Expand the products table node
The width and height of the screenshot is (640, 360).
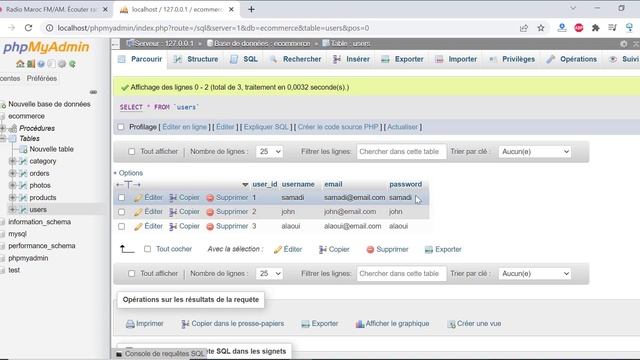tap(13, 198)
